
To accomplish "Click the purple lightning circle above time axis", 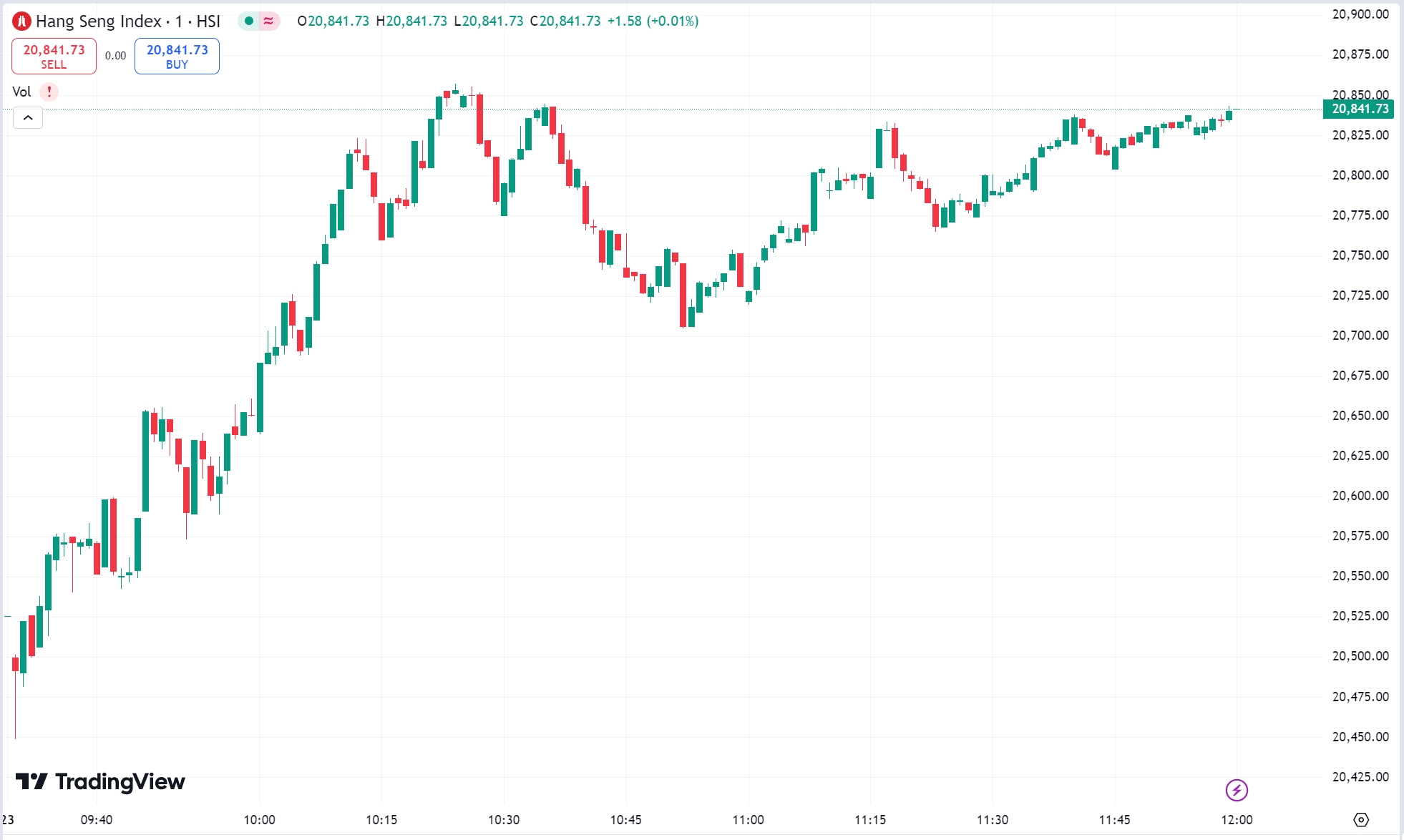I will pyautogui.click(x=1237, y=792).
